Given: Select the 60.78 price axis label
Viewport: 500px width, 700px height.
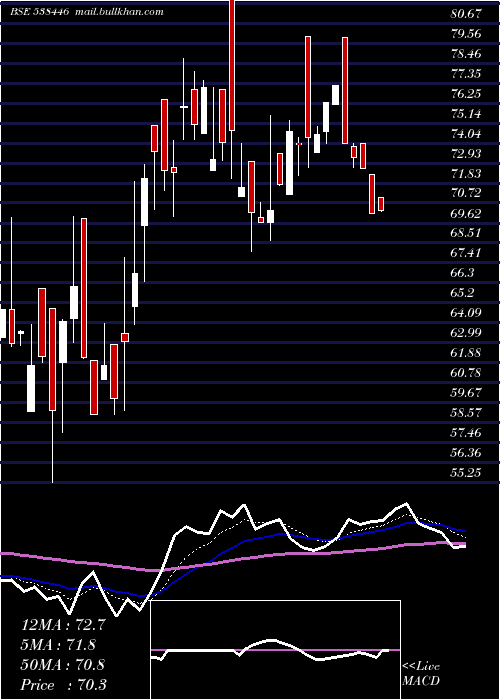Looking at the screenshot, I should [466, 372].
